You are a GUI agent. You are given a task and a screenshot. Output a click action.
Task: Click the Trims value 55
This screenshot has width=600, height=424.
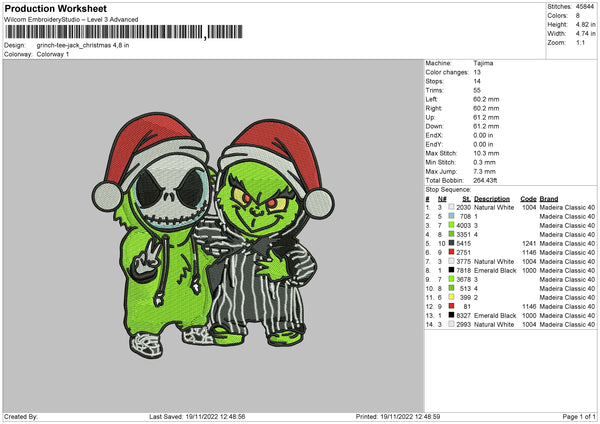click(x=477, y=90)
